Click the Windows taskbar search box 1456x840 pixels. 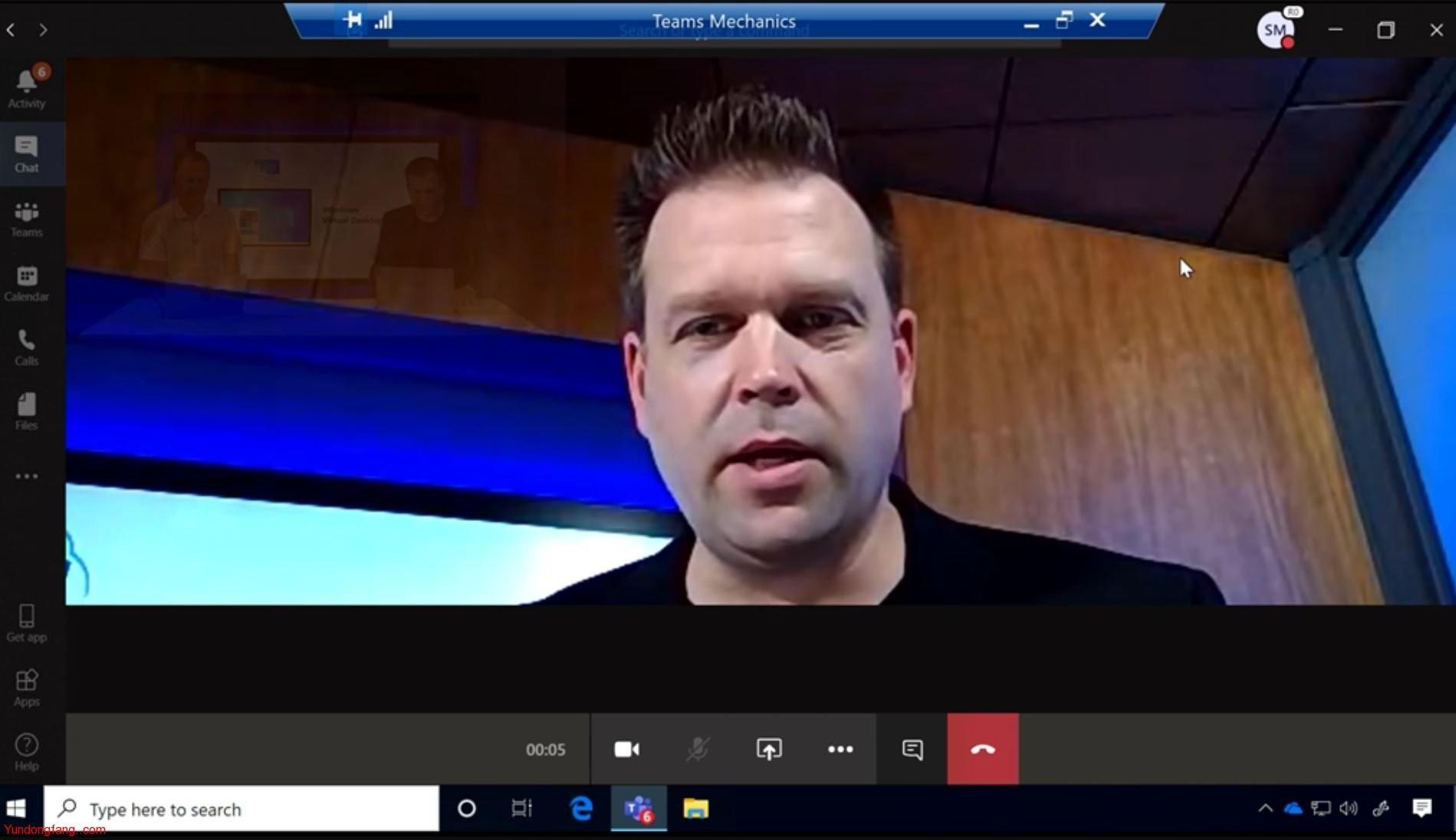click(242, 809)
